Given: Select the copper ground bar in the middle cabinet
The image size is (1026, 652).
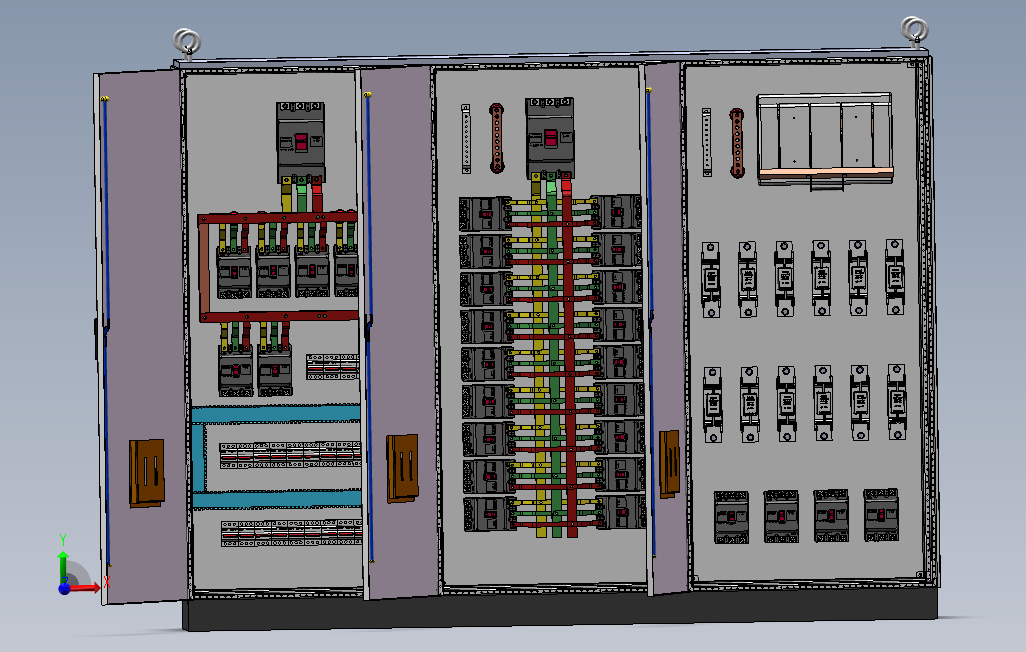Looking at the screenshot, I should pos(497,138).
